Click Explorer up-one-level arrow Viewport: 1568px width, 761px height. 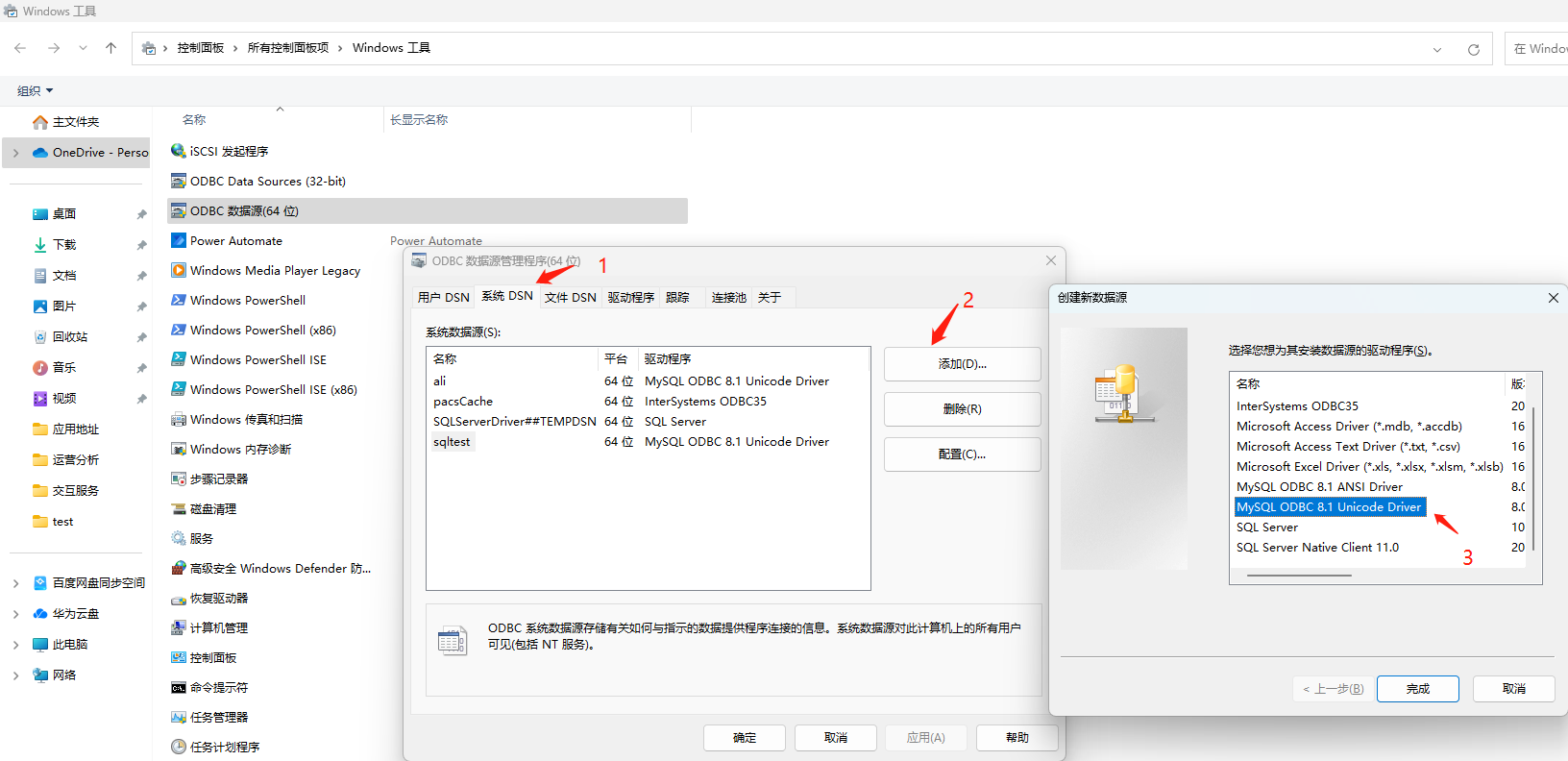[x=110, y=48]
